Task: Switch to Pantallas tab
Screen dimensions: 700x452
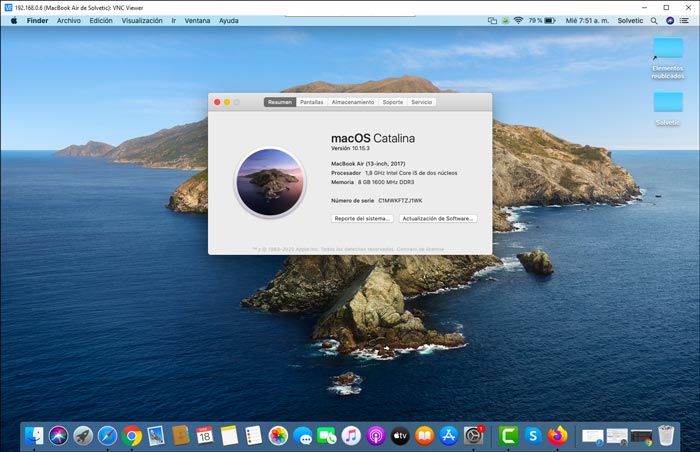Action: click(x=312, y=102)
